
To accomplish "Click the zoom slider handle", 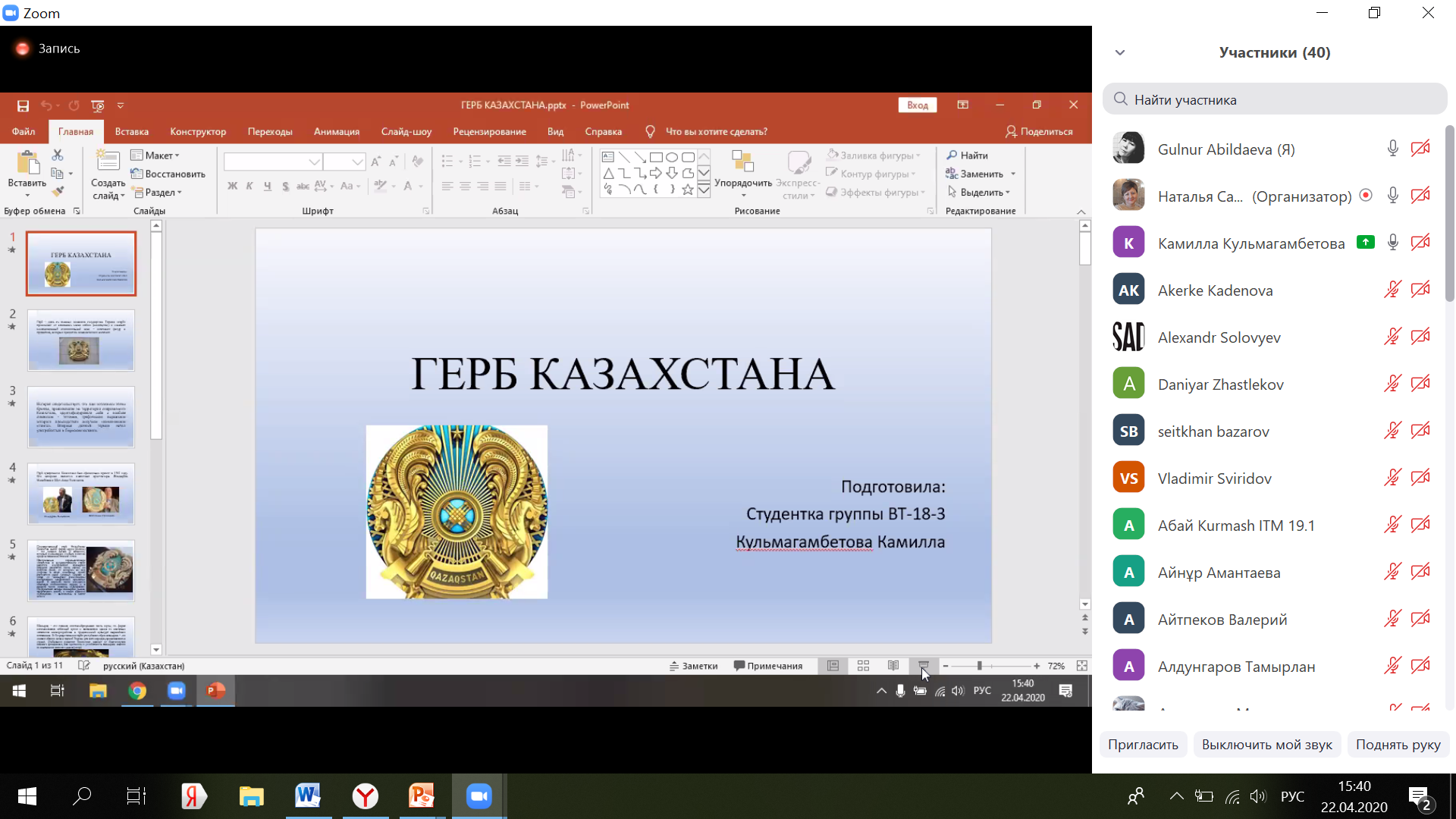I will point(980,666).
